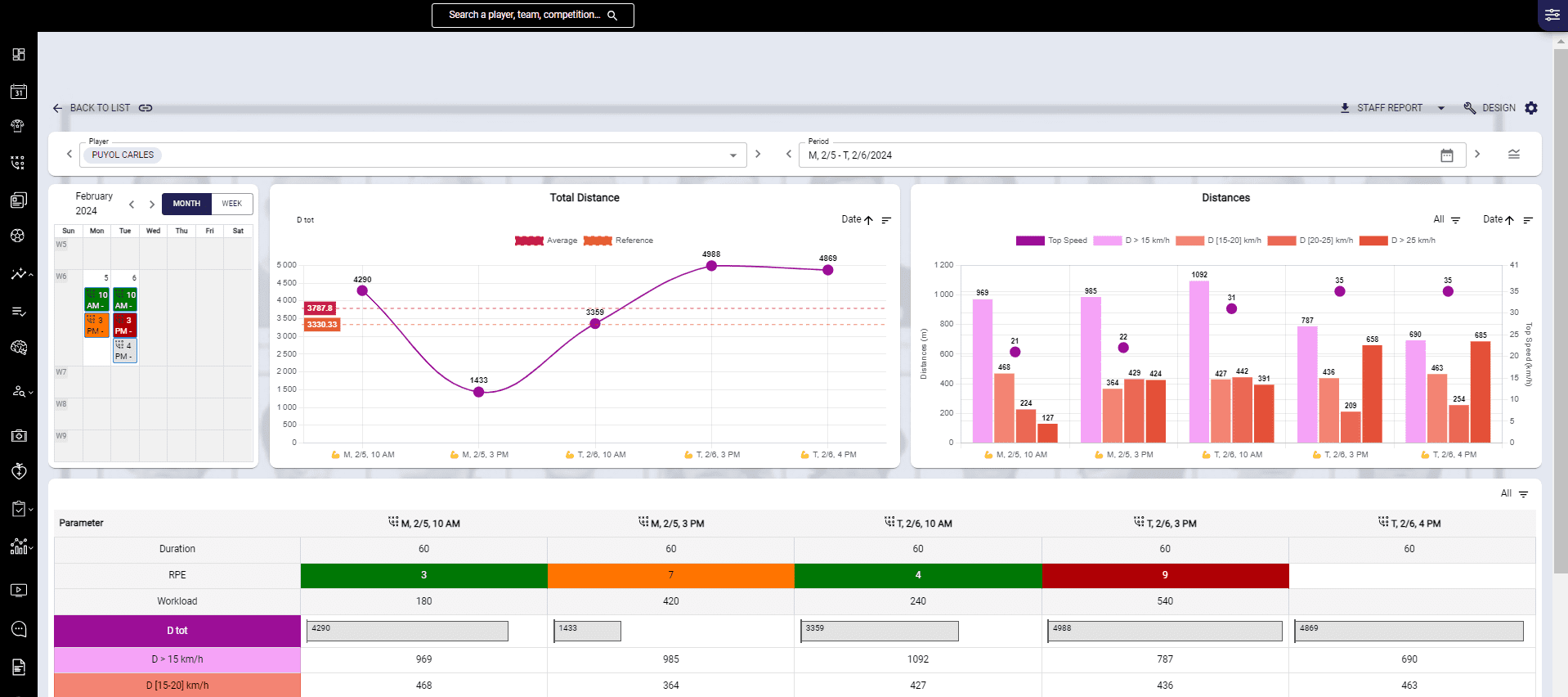Open the Player selection dropdown arrow
The height and width of the screenshot is (697, 1568).
(x=732, y=155)
